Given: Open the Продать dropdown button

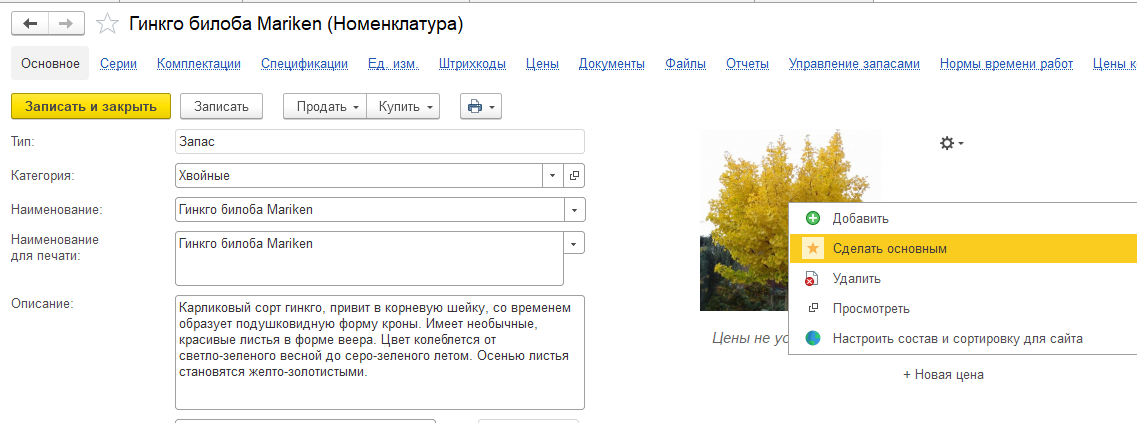Looking at the screenshot, I should (x=325, y=106).
